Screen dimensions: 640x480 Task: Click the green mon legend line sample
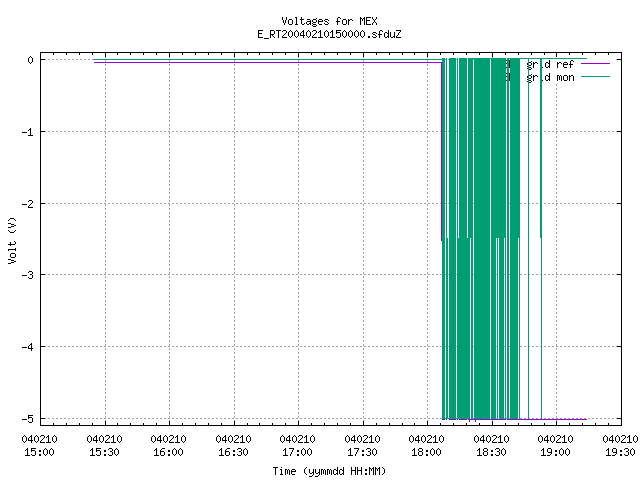click(x=595, y=77)
